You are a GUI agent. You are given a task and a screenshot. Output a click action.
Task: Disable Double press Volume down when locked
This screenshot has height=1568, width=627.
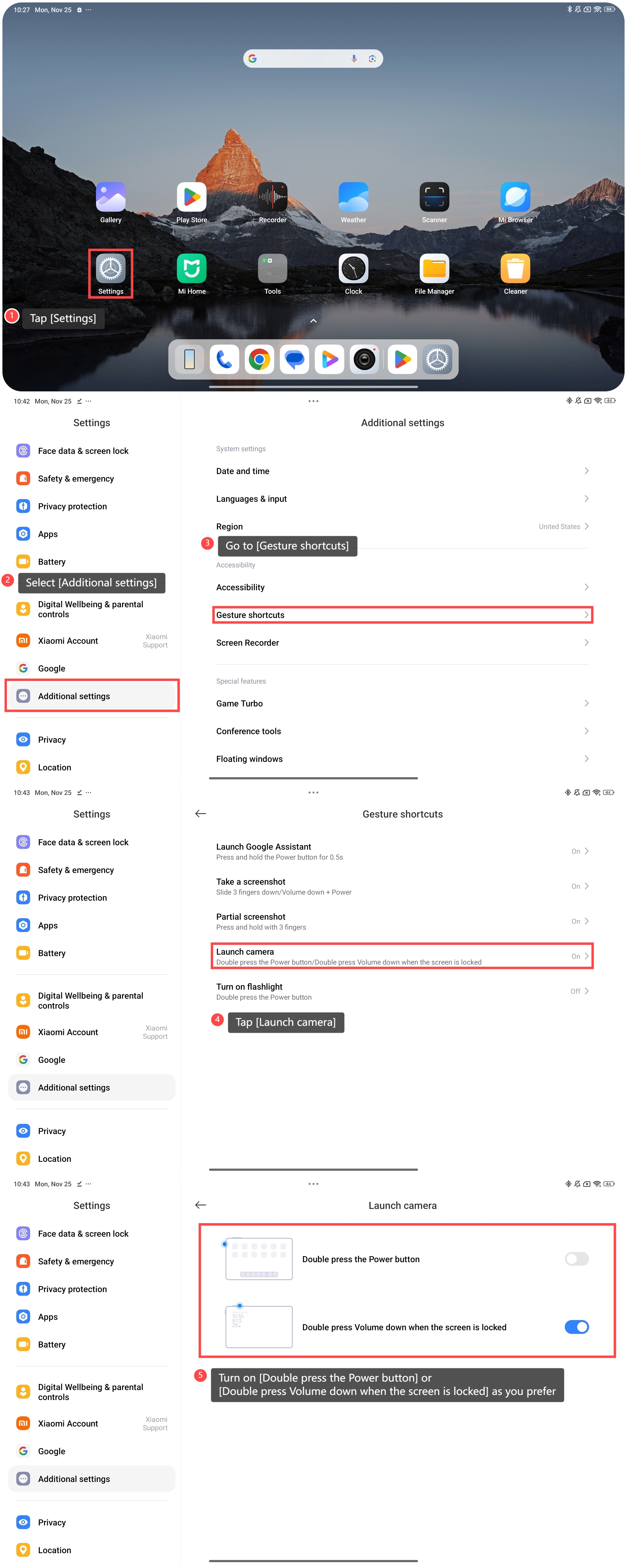click(576, 1327)
